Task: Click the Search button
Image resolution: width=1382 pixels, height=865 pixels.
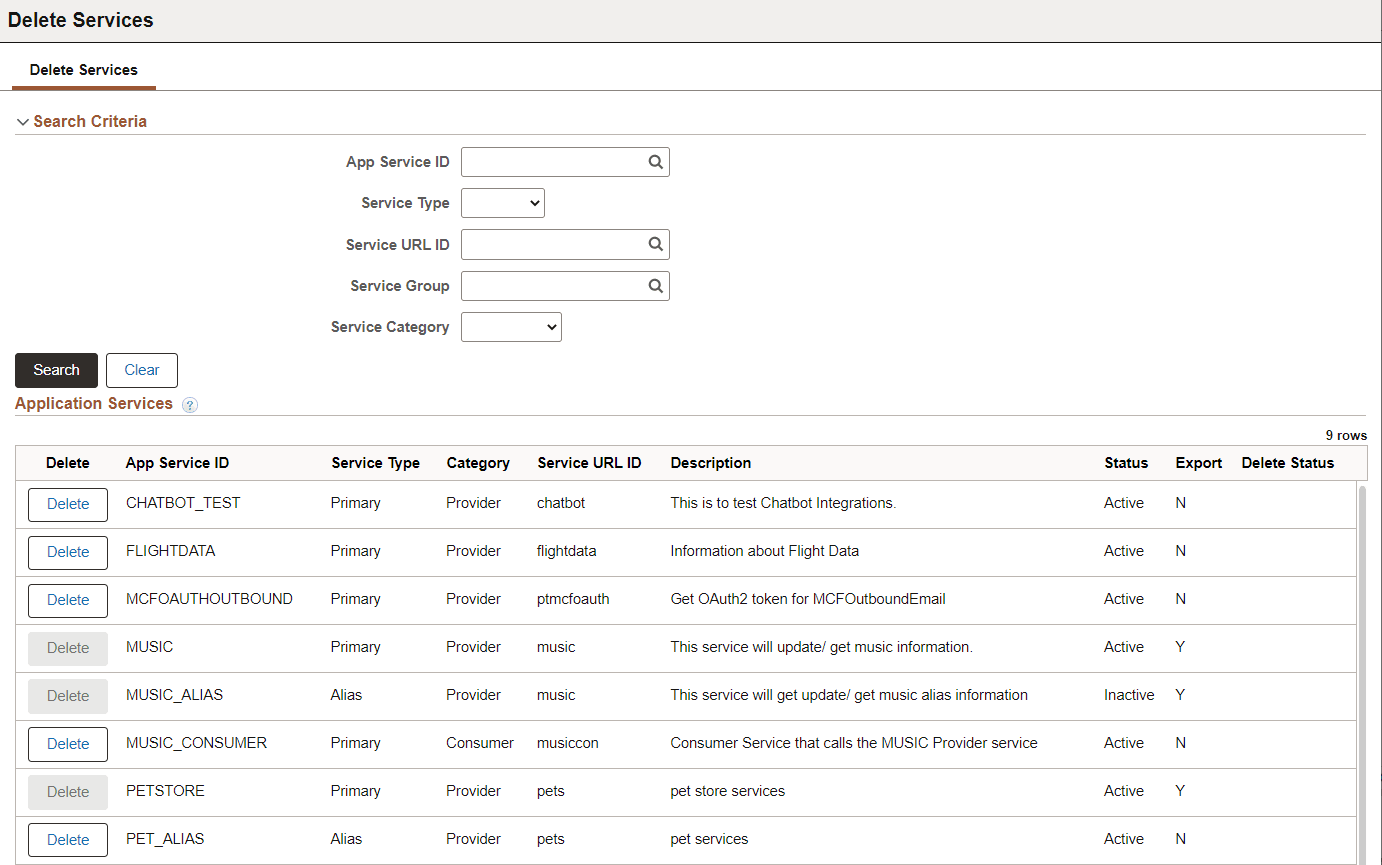Action: click(x=56, y=370)
